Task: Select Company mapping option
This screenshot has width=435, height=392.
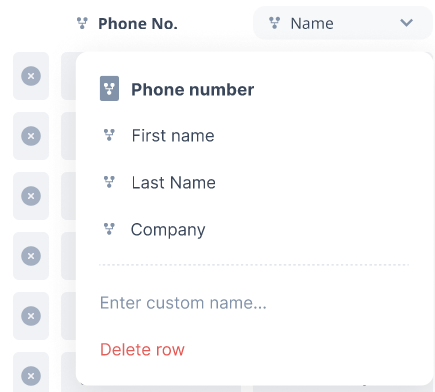Action: coord(168,230)
